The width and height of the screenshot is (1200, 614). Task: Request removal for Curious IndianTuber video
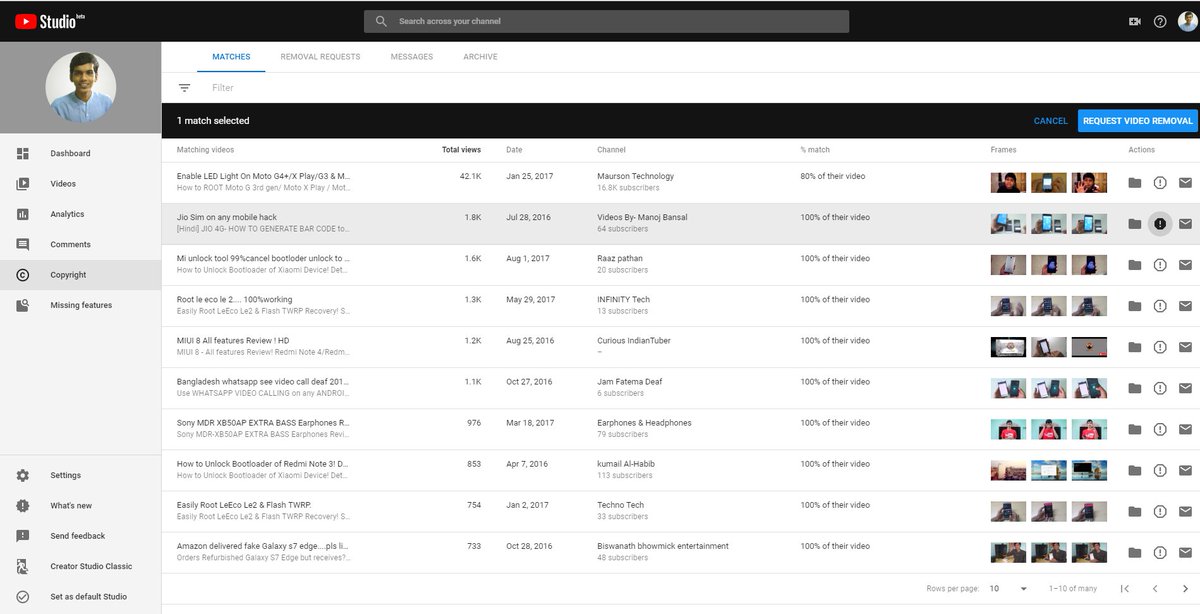(x=1160, y=347)
